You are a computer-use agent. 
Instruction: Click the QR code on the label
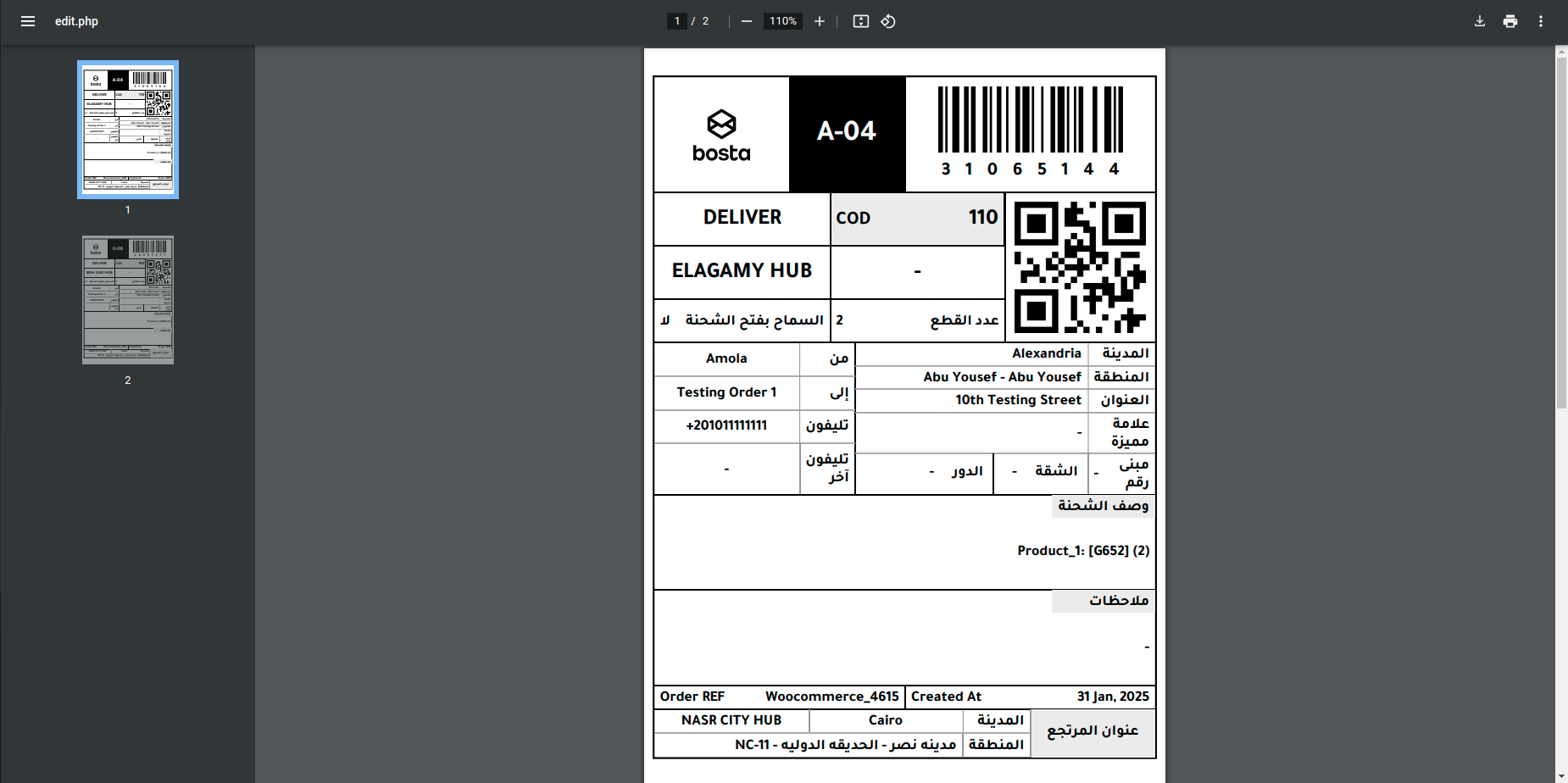1080,267
